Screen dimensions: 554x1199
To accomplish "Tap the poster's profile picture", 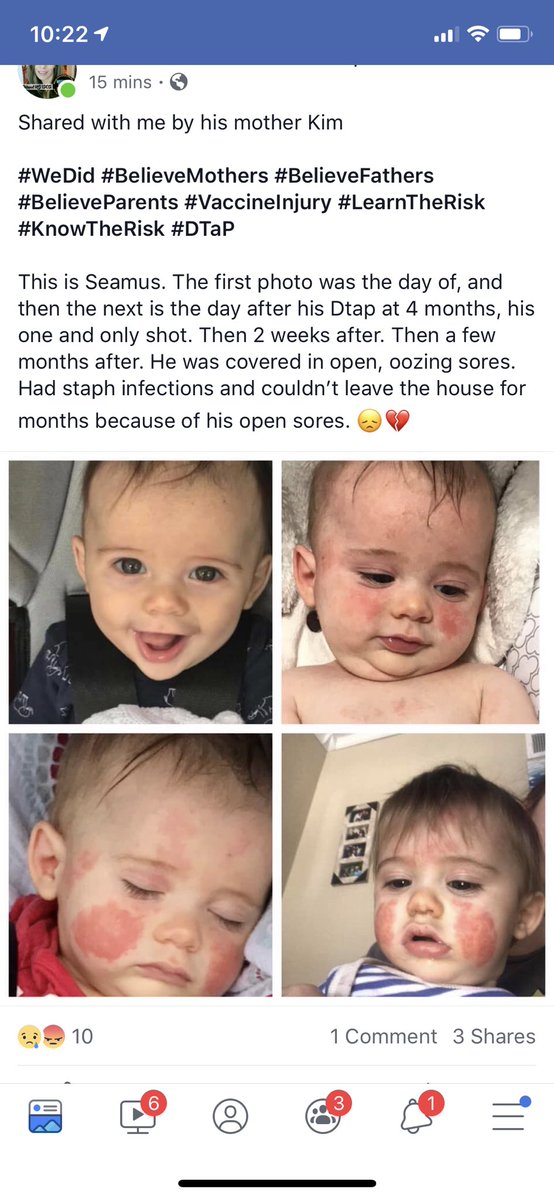I will [48, 82].
